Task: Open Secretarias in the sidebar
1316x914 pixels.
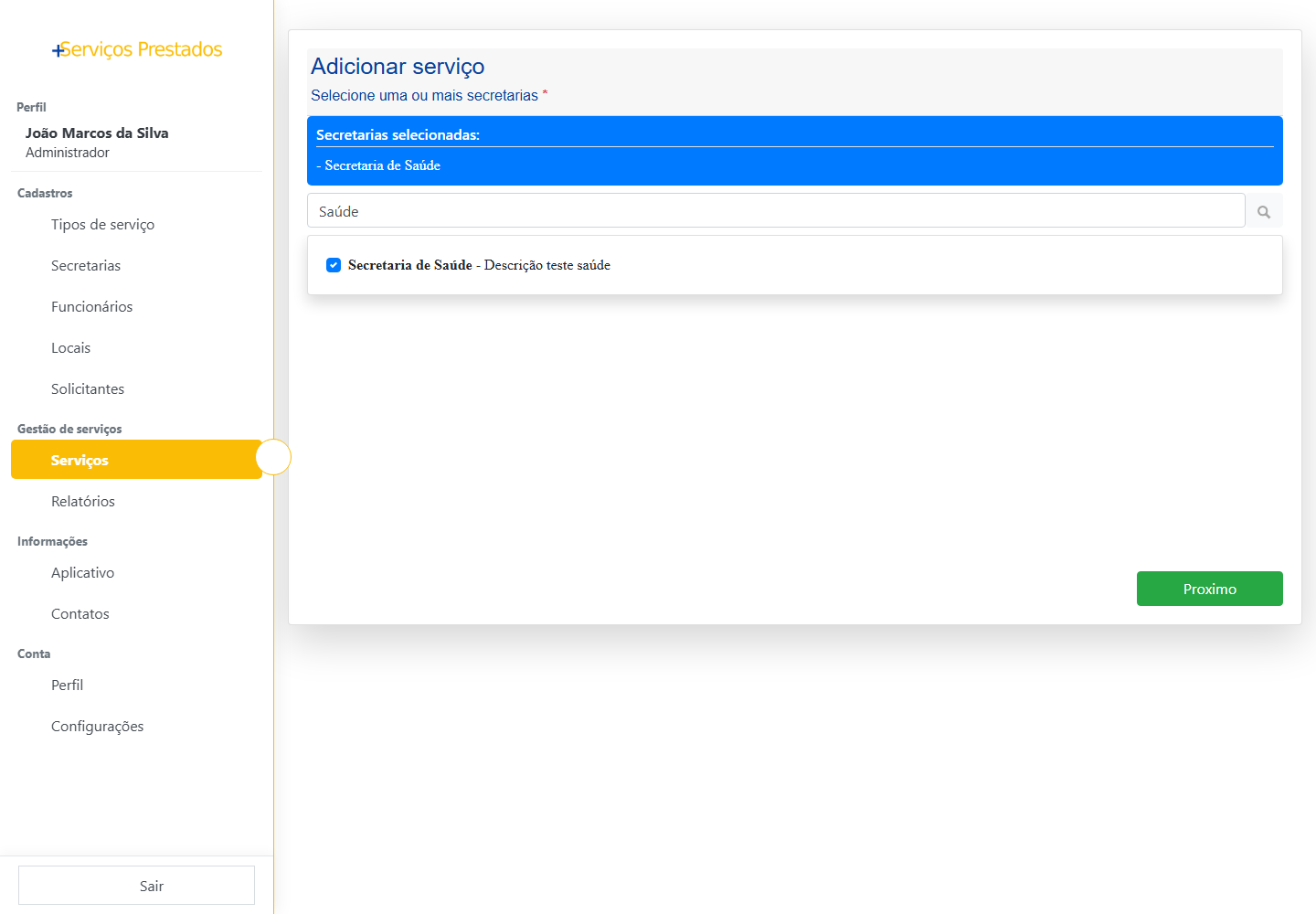Action: [x=136, y=266]
